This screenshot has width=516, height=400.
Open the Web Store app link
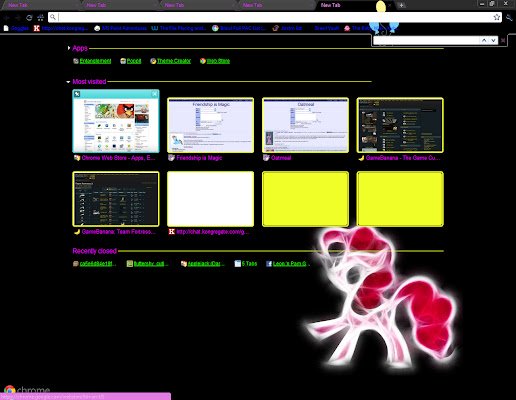(218, 61)
